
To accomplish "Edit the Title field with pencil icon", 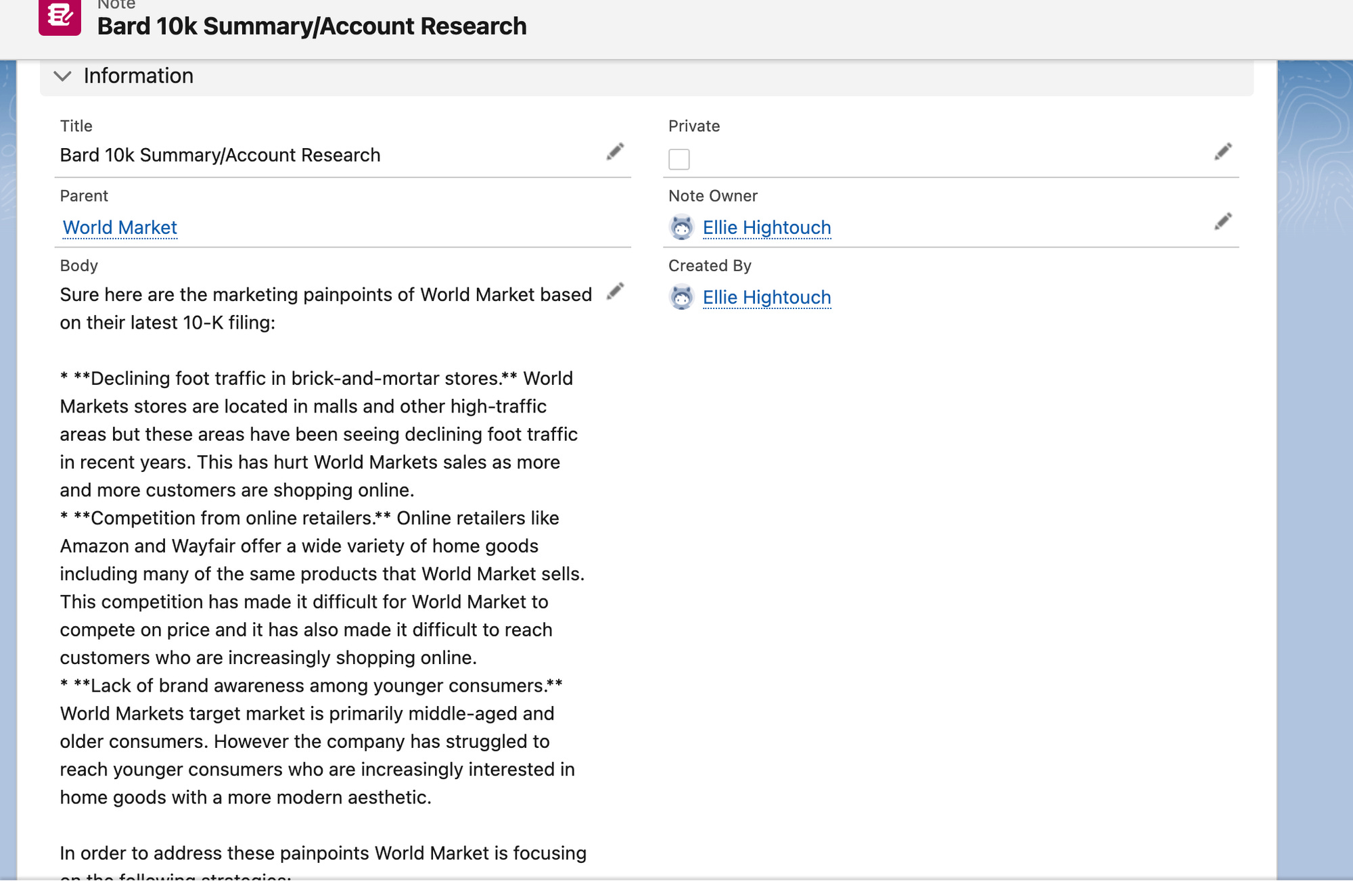I will [x=614, y=152].
